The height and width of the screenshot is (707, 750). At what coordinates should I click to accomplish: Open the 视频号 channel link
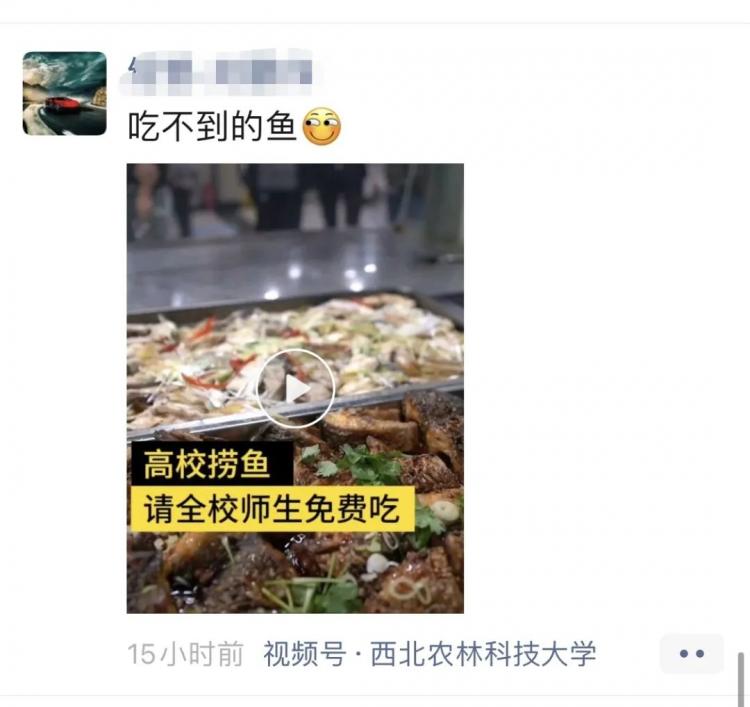click(305, 653)
